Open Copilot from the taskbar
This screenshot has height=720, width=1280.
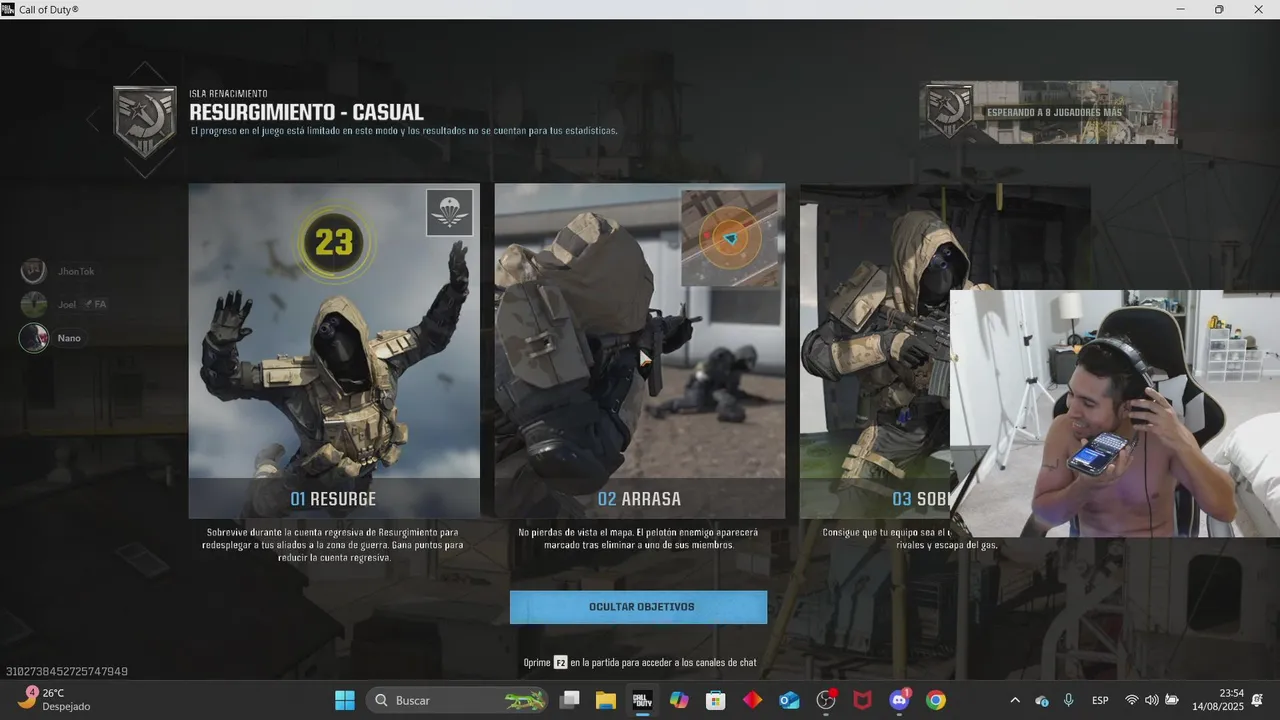coord(679,700)
